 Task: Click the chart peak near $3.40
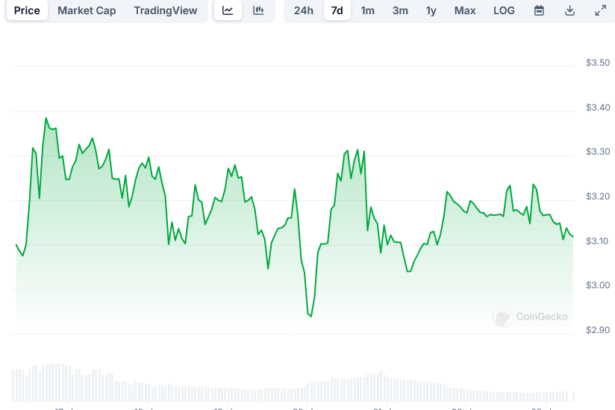(46, 119)
